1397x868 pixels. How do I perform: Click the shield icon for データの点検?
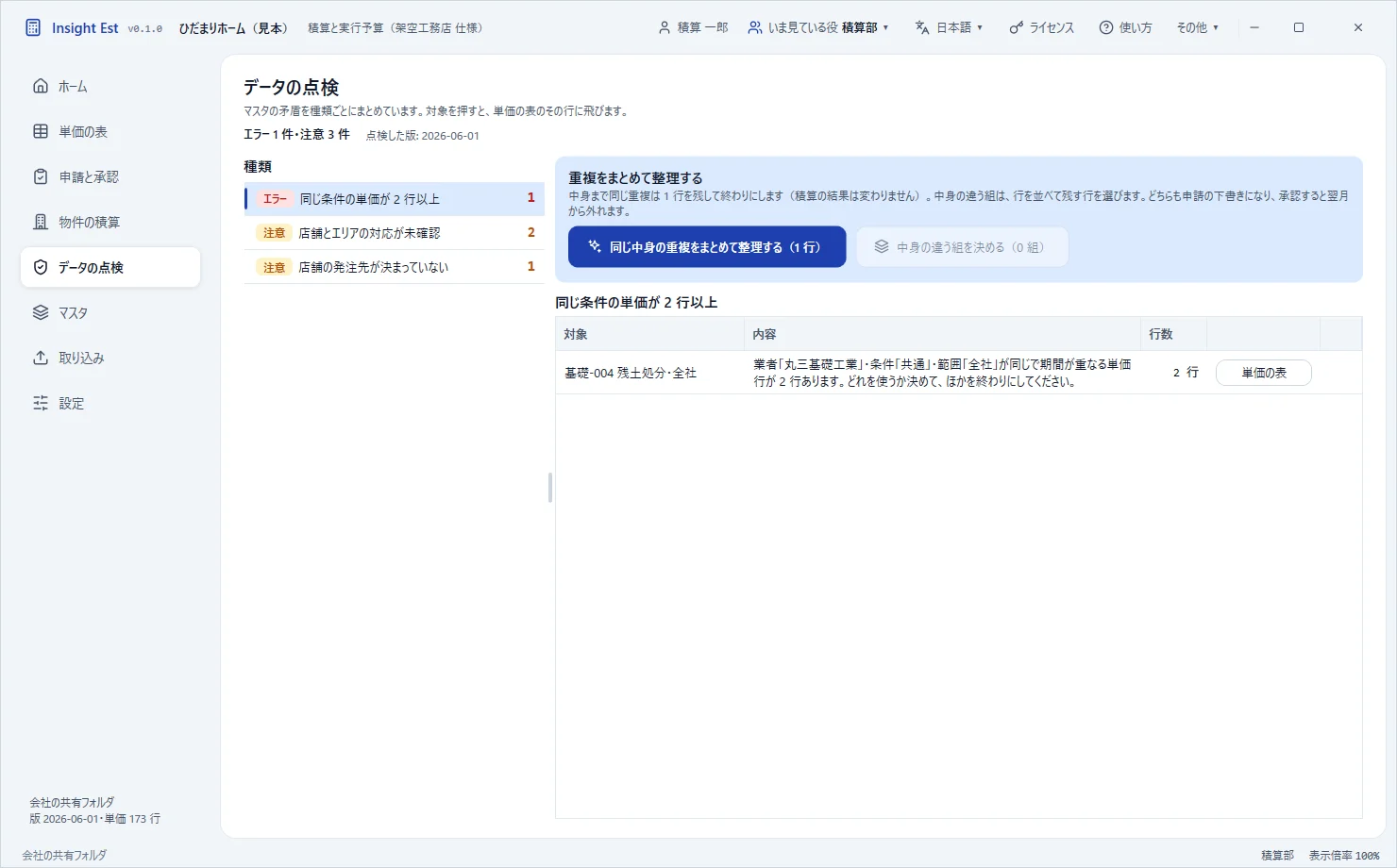pyautogui.click(x=41, y=267)
